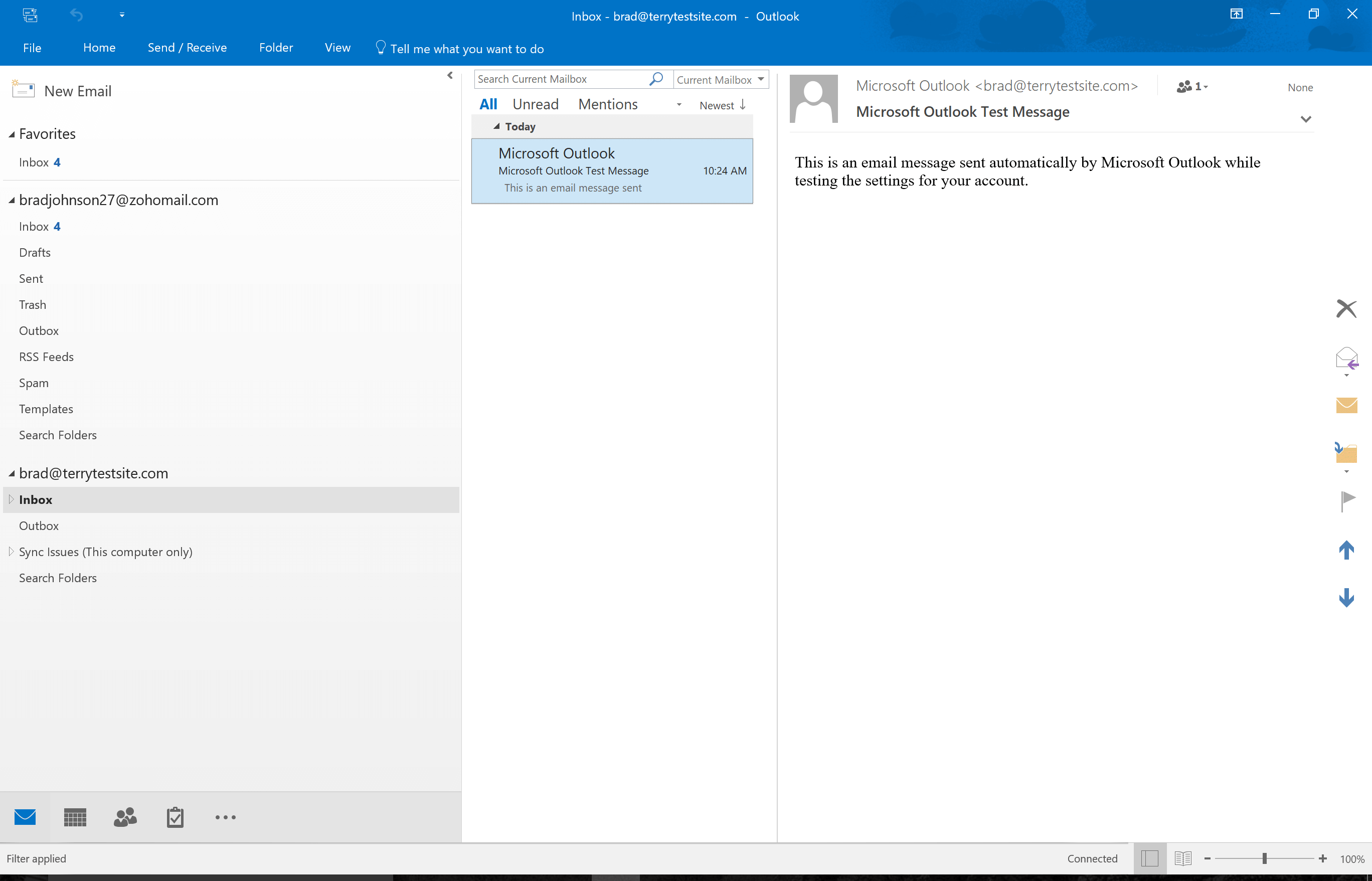
Task: Collapse the Today group
Action: [496, 126]
